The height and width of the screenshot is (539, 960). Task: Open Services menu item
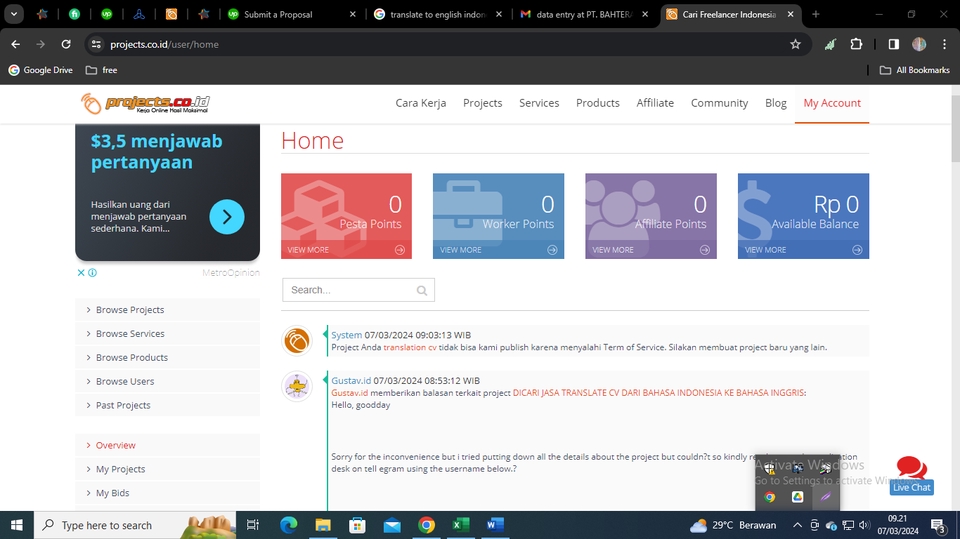tap(539, 103)
